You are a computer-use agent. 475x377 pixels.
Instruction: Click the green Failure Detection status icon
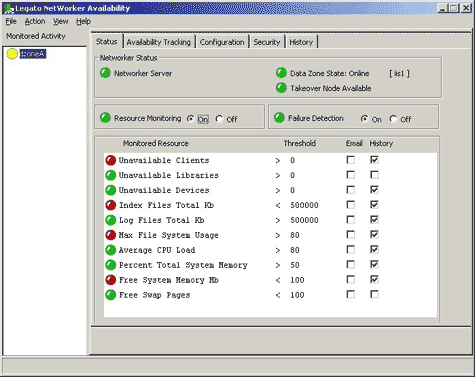pos(279,118)
